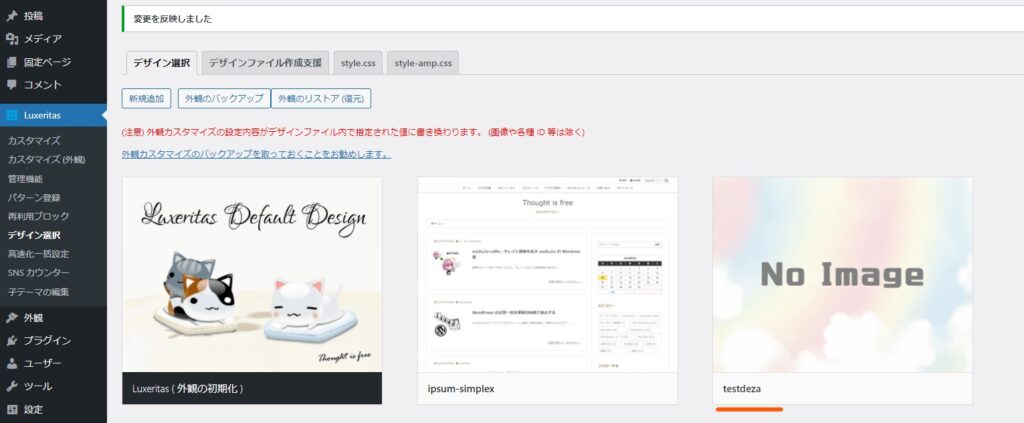Open 子テーマの編集 in the sidebar
Screen dimensions: 1024x423
coord(39,292)
